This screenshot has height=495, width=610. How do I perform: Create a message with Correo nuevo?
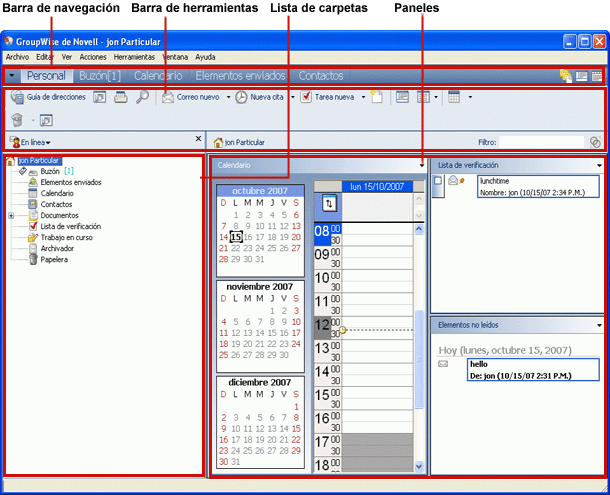(x=191, y=97)
